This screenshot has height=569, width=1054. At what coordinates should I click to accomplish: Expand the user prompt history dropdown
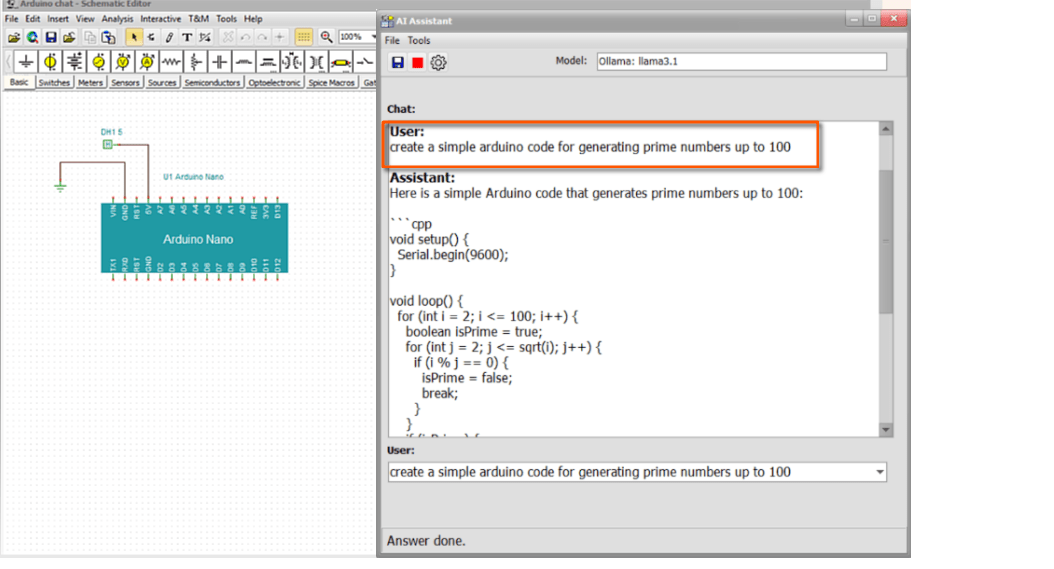[x=879, y=472]
